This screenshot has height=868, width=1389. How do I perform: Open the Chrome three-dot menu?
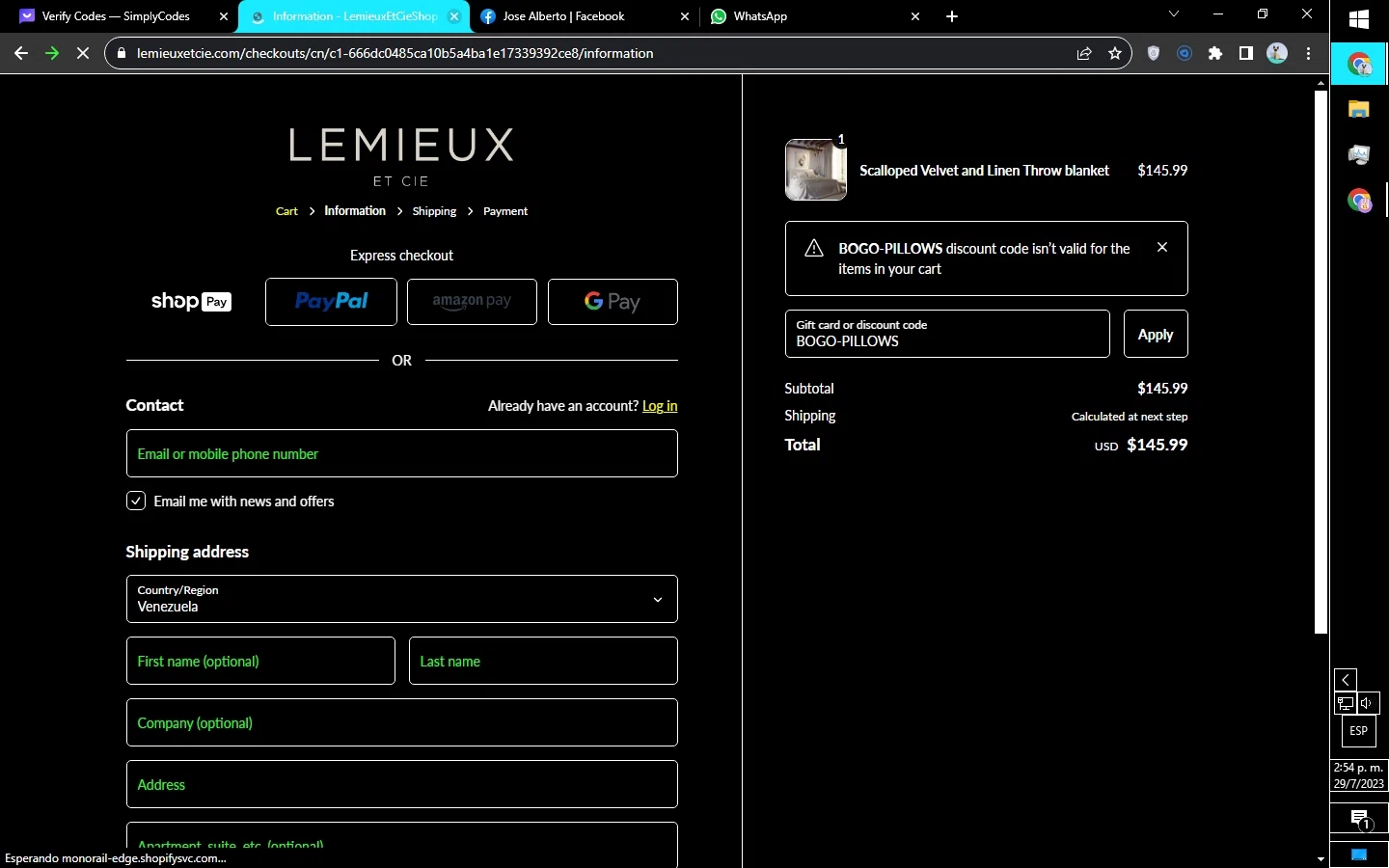click(x=1309, y=53)
